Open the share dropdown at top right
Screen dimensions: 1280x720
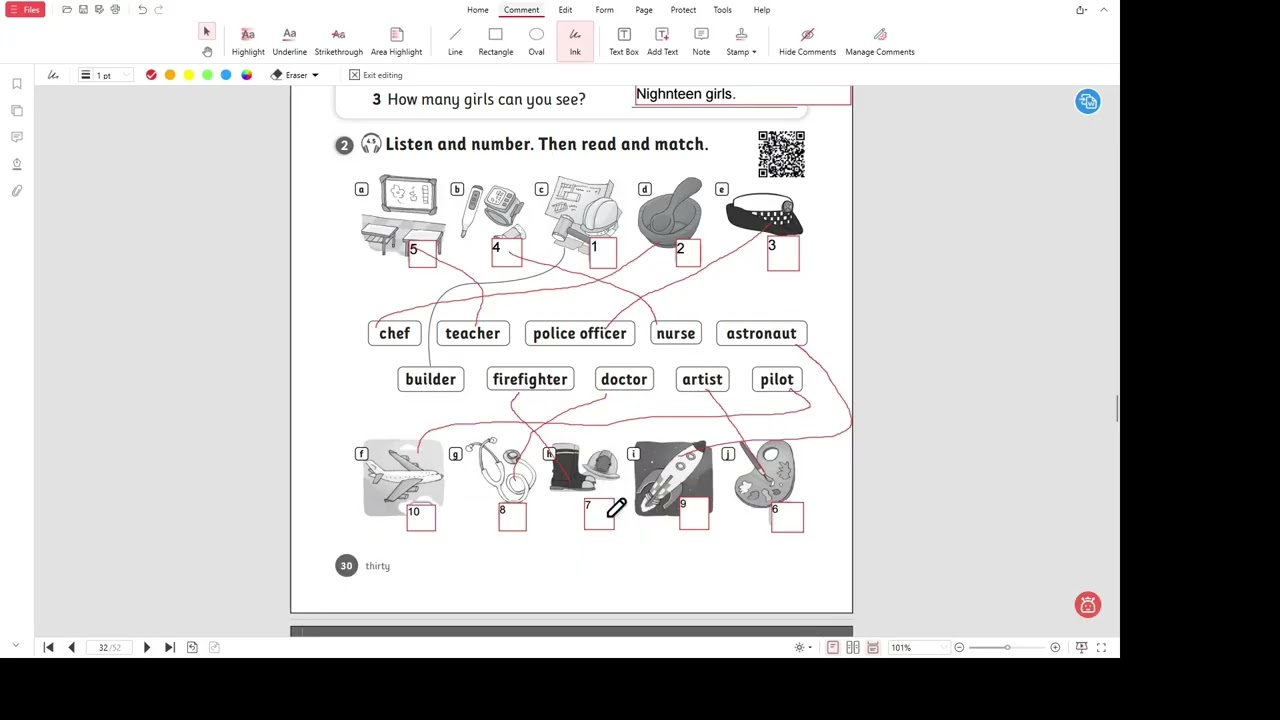(x=1082, y=10)
